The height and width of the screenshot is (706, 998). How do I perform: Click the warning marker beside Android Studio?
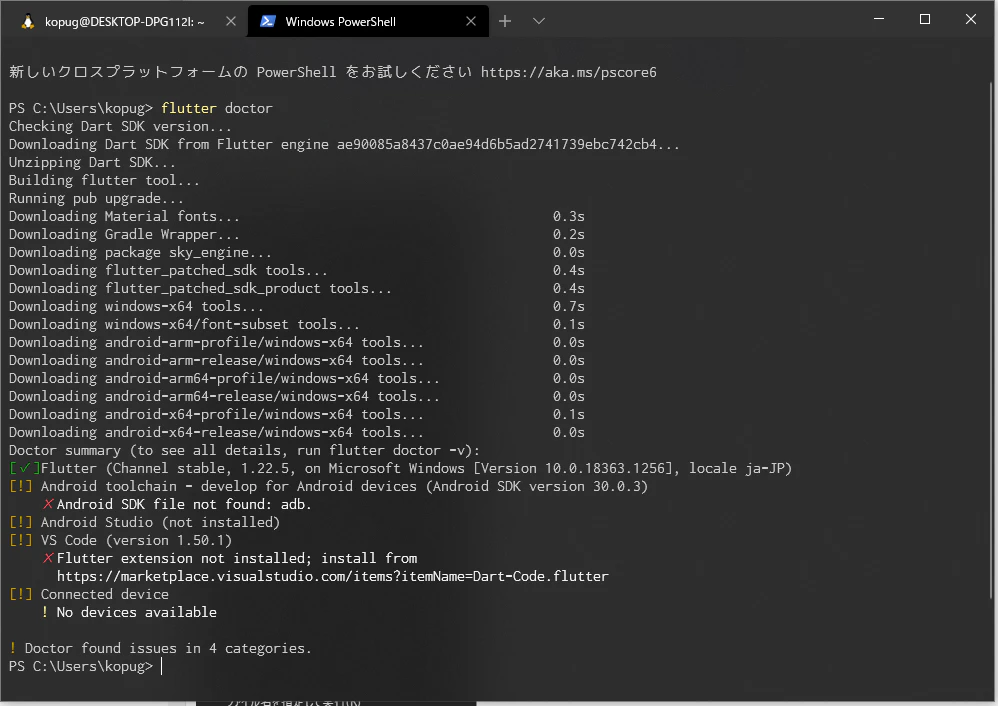[20, 523]
